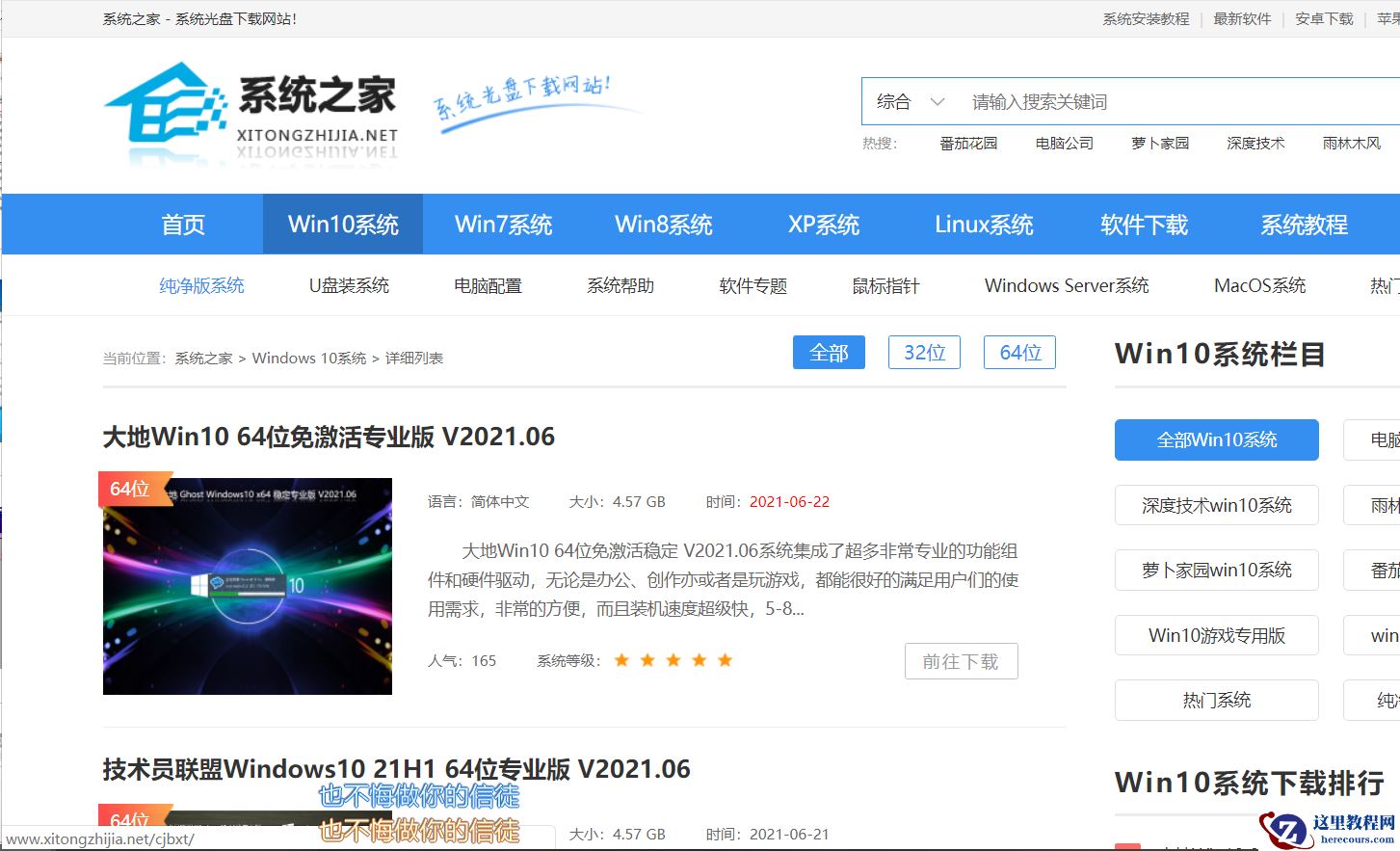Click the 番茄花园 hot search tag
The height and width of the screenshot is (851, 1400).
[968, 143]
